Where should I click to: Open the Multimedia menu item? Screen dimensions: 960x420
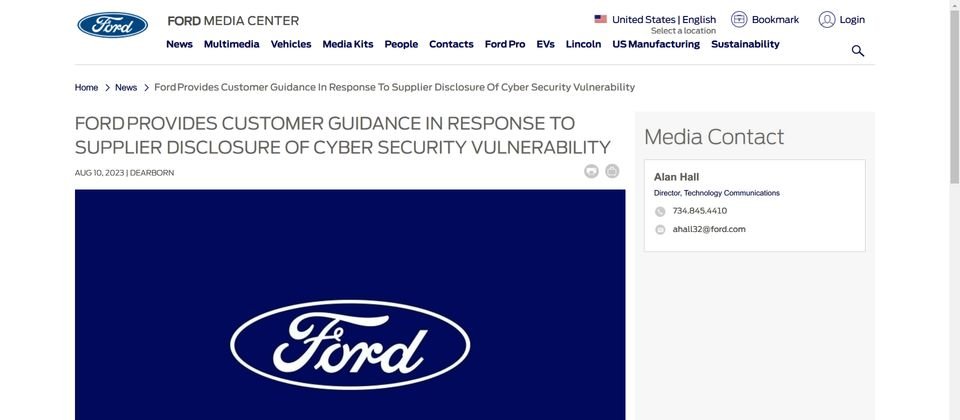231,44
